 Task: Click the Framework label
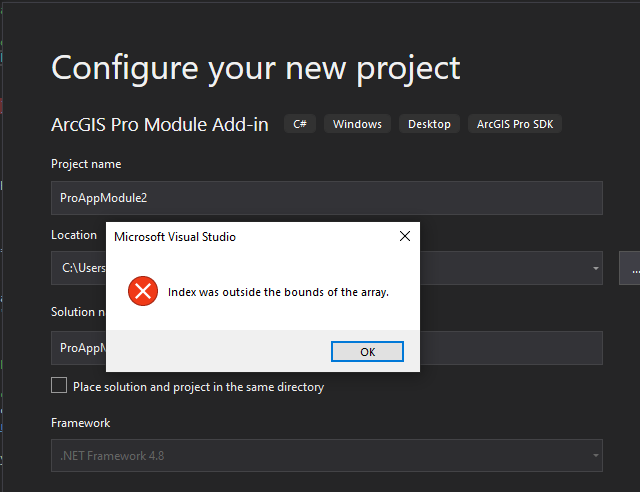pyautogui.click(x=81, y=423)
